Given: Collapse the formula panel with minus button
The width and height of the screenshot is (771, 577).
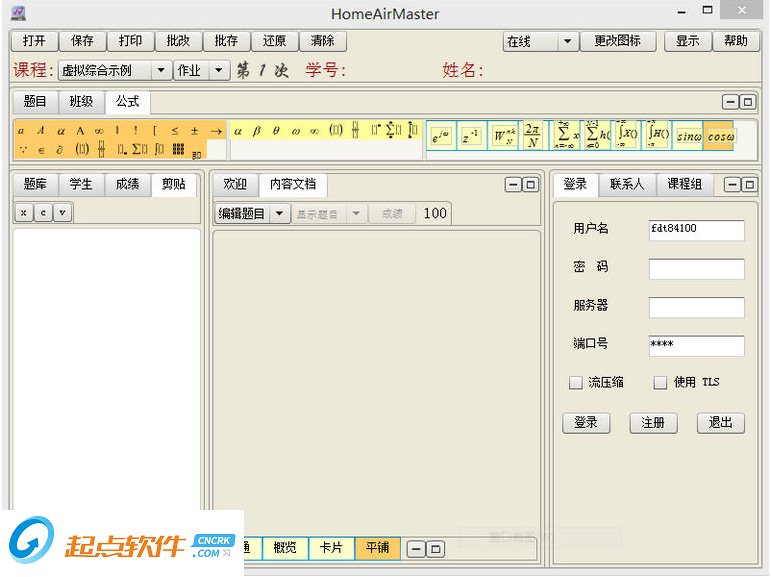Looking at the screenshot, I should tap(730, 102).
